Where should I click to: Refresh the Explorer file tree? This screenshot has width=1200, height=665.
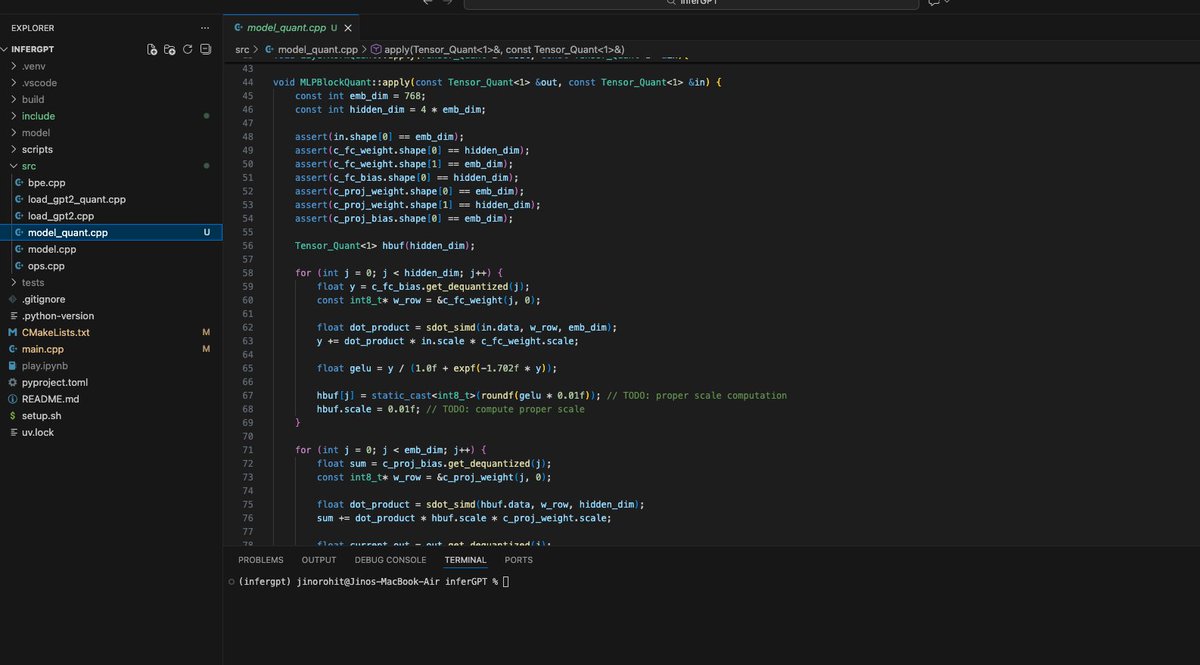(x=187, y=49)
